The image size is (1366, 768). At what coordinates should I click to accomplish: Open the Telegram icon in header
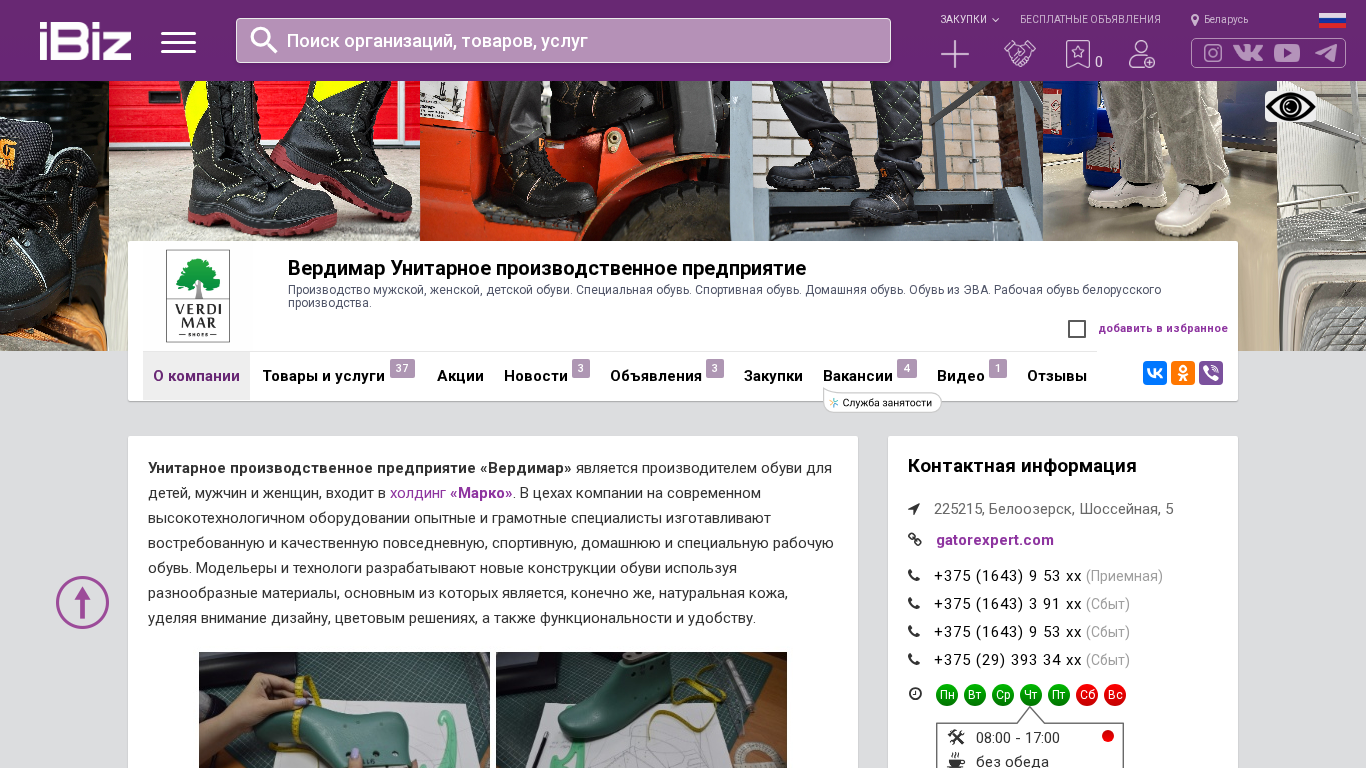point(1326,53)
